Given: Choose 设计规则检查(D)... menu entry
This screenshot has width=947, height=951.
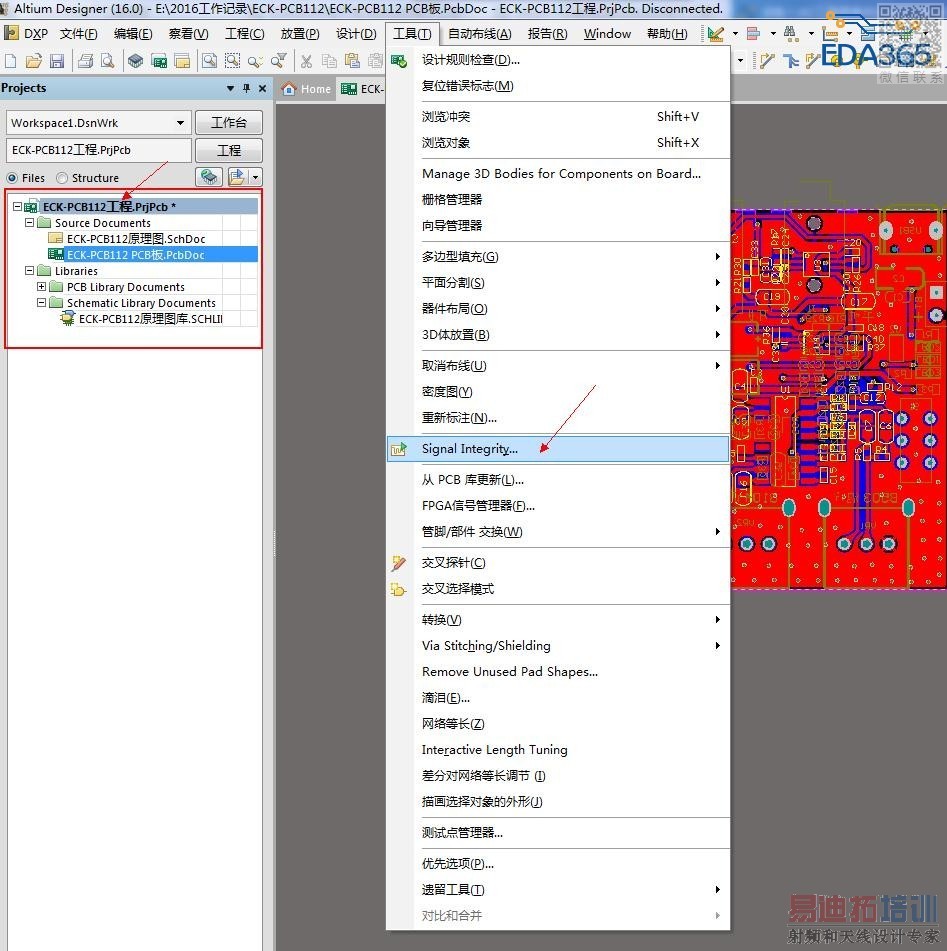Looking at the screenshot, I should point(558,60).
